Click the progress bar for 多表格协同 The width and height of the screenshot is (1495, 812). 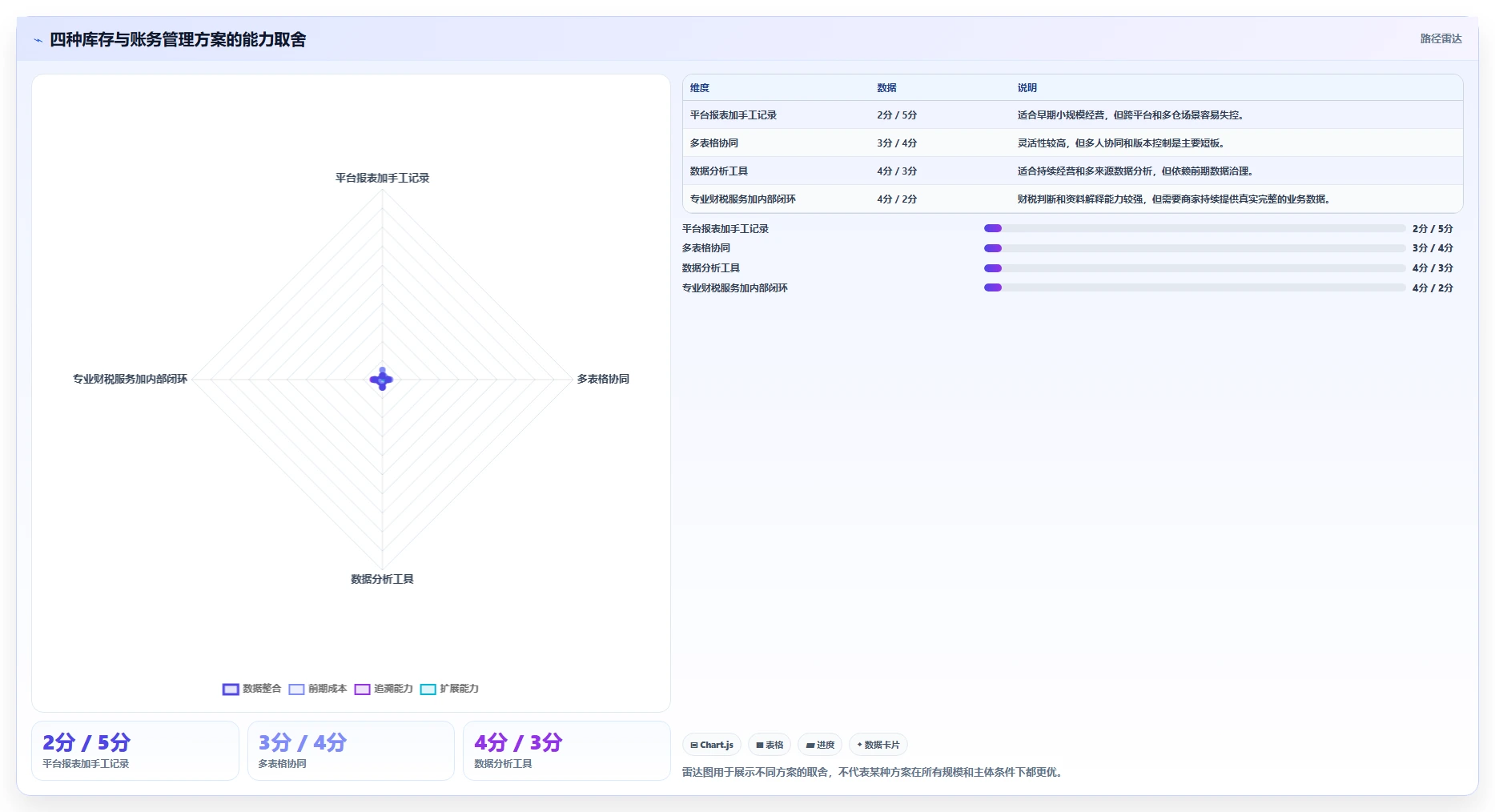[1195, 248]
